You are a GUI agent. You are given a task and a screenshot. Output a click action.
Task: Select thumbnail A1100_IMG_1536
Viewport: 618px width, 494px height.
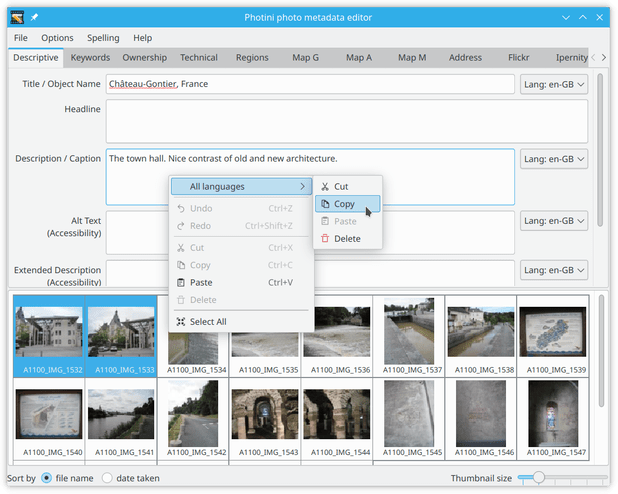pos(337,336)
